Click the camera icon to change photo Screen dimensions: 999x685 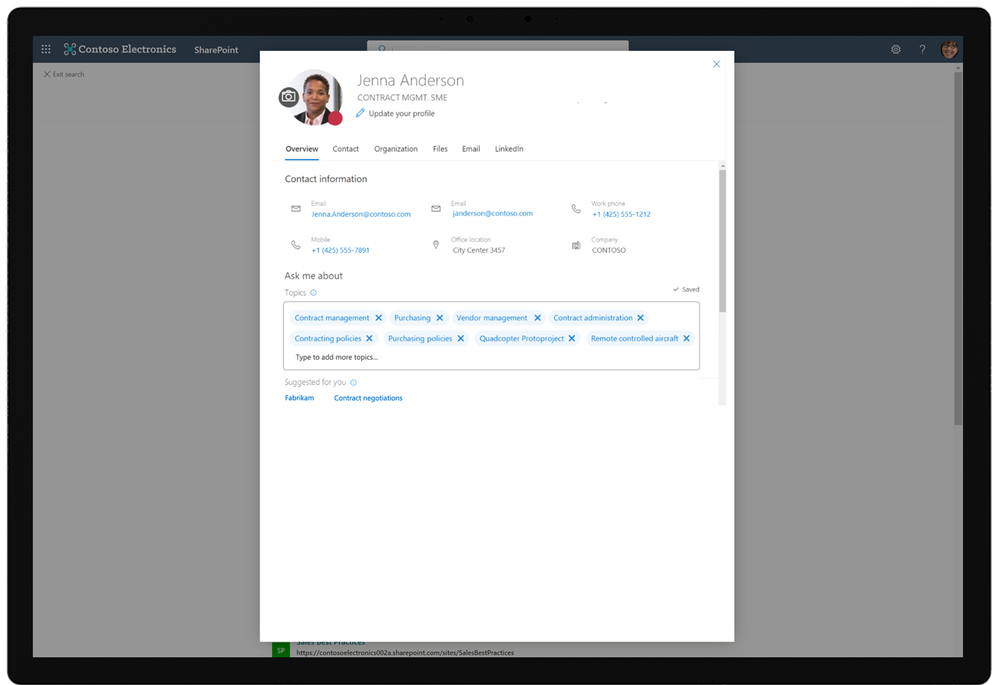coord(289,97)
